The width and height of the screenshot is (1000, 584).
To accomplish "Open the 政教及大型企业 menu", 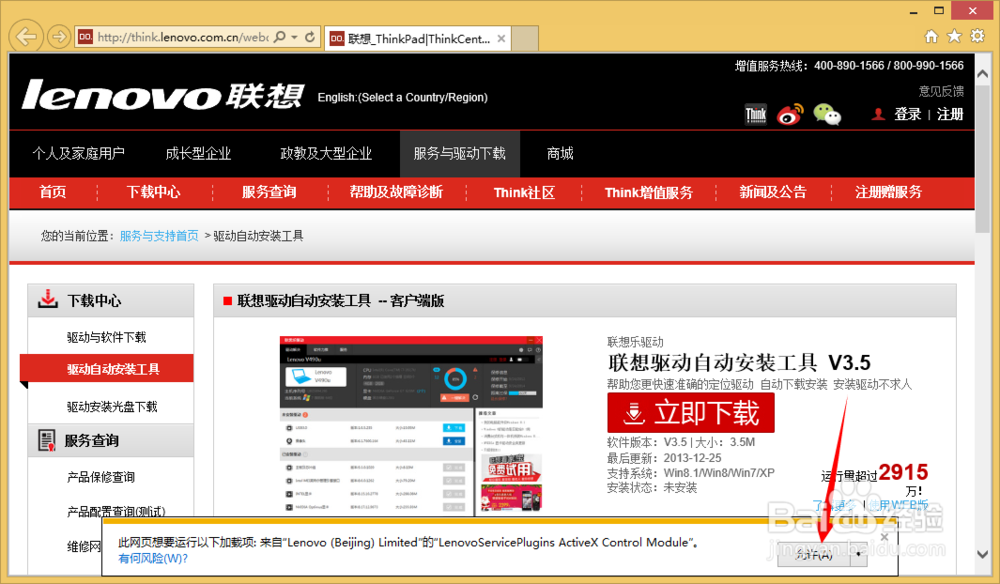I will (326, 153).
